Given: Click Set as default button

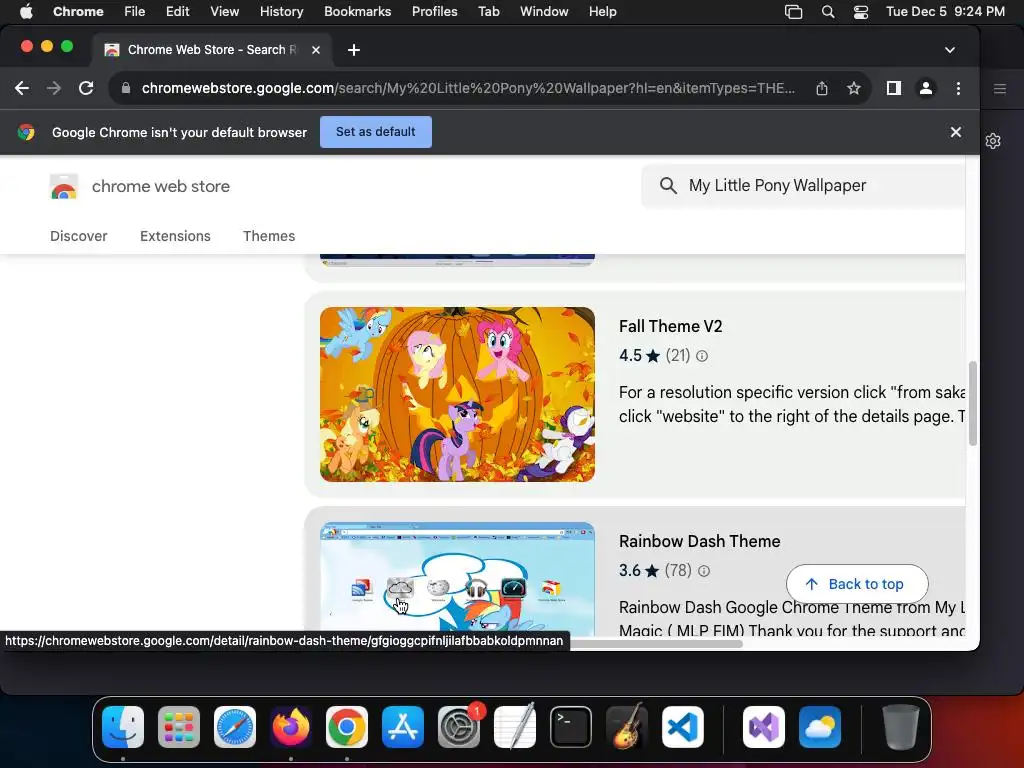Looking at the screenshot, I should [x=376, y=132].
